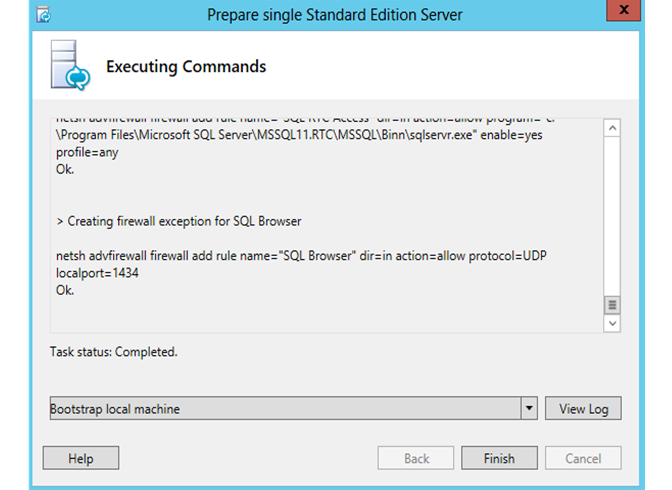Click the greyed-out Back button
Viewport: 672px width, 490px height.
click(416, 458)
